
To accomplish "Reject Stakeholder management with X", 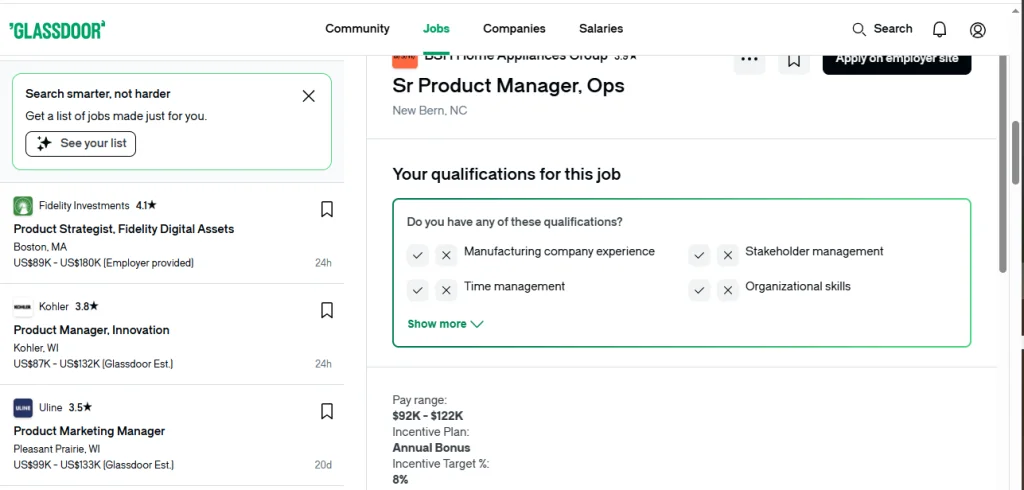I will tap(728, 255).
